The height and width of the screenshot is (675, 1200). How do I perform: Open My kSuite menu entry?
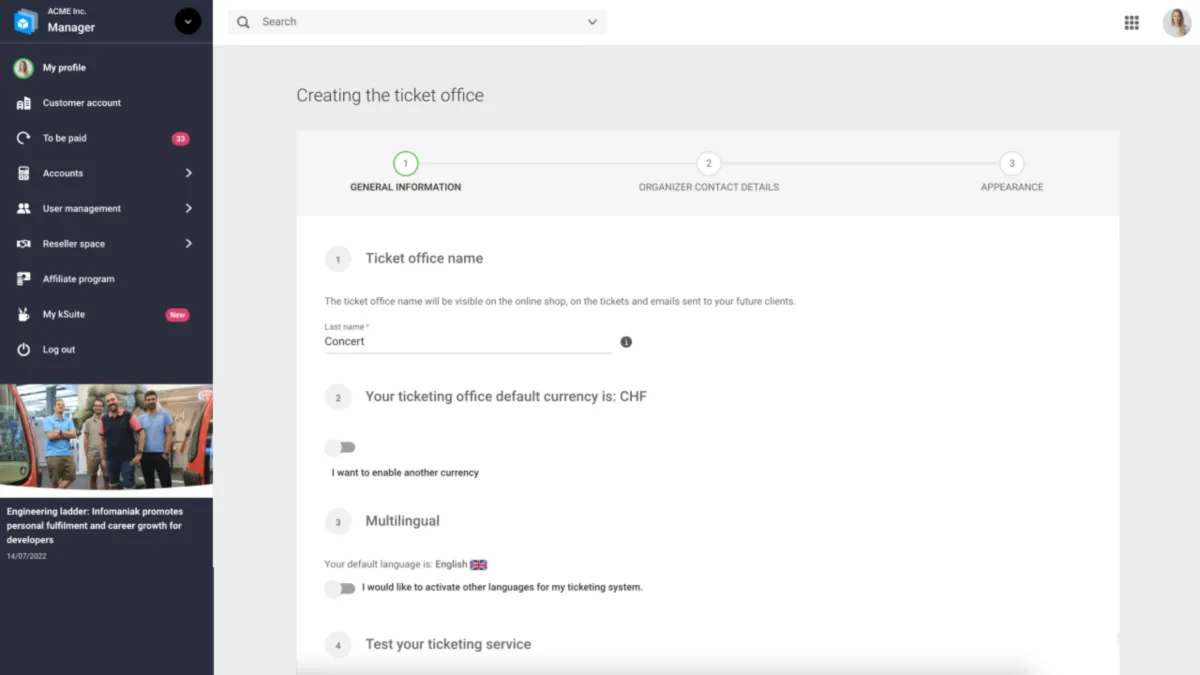[x=64, y=314]
